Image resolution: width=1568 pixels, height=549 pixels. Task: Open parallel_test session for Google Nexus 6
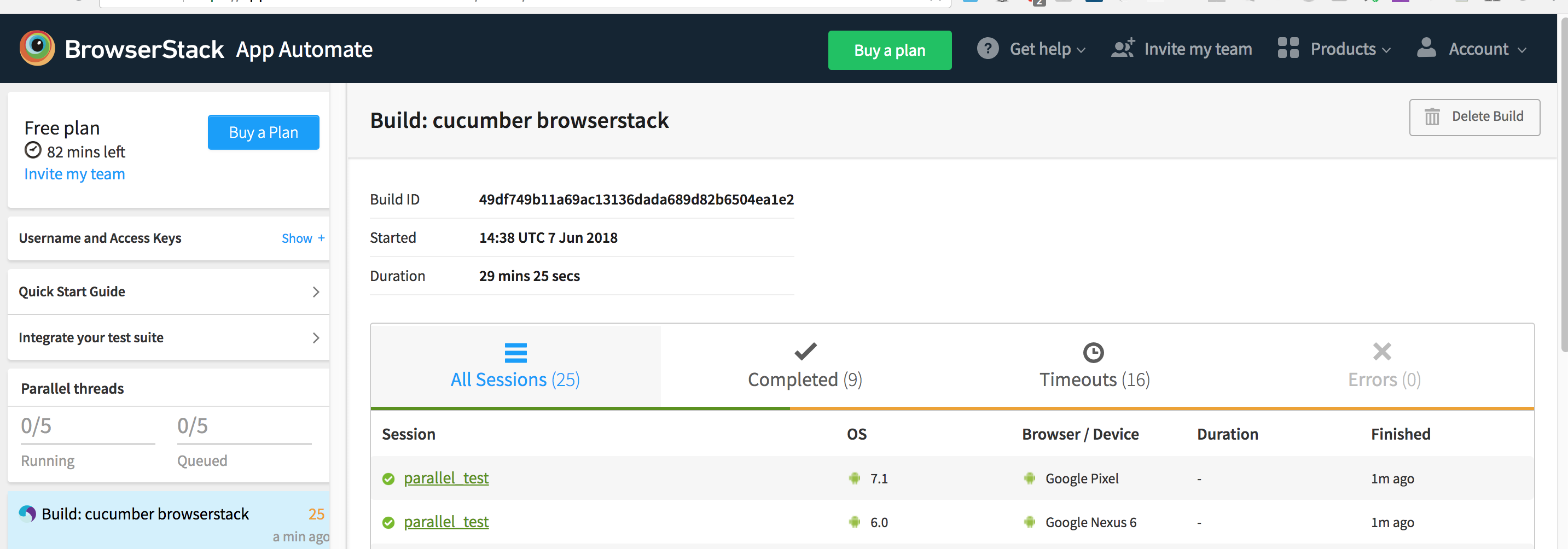pos(446,522)
